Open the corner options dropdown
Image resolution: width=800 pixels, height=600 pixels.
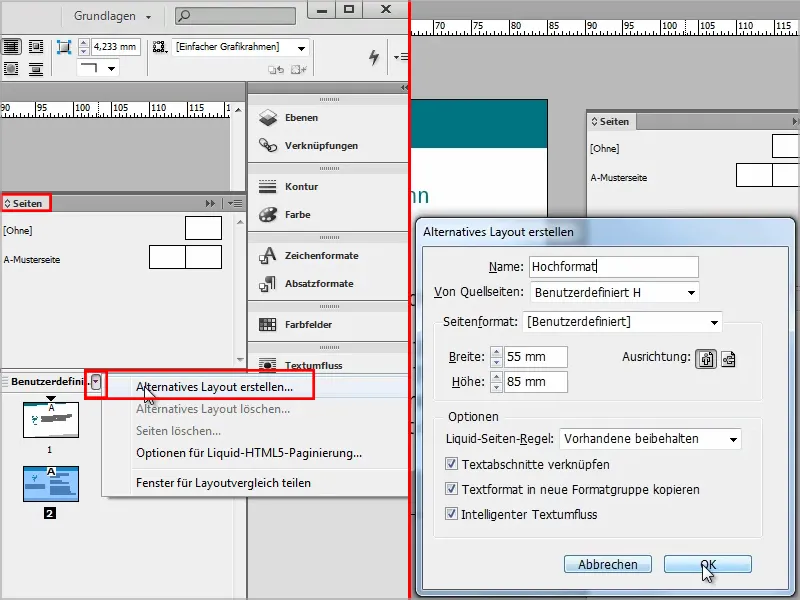point(111,68)
